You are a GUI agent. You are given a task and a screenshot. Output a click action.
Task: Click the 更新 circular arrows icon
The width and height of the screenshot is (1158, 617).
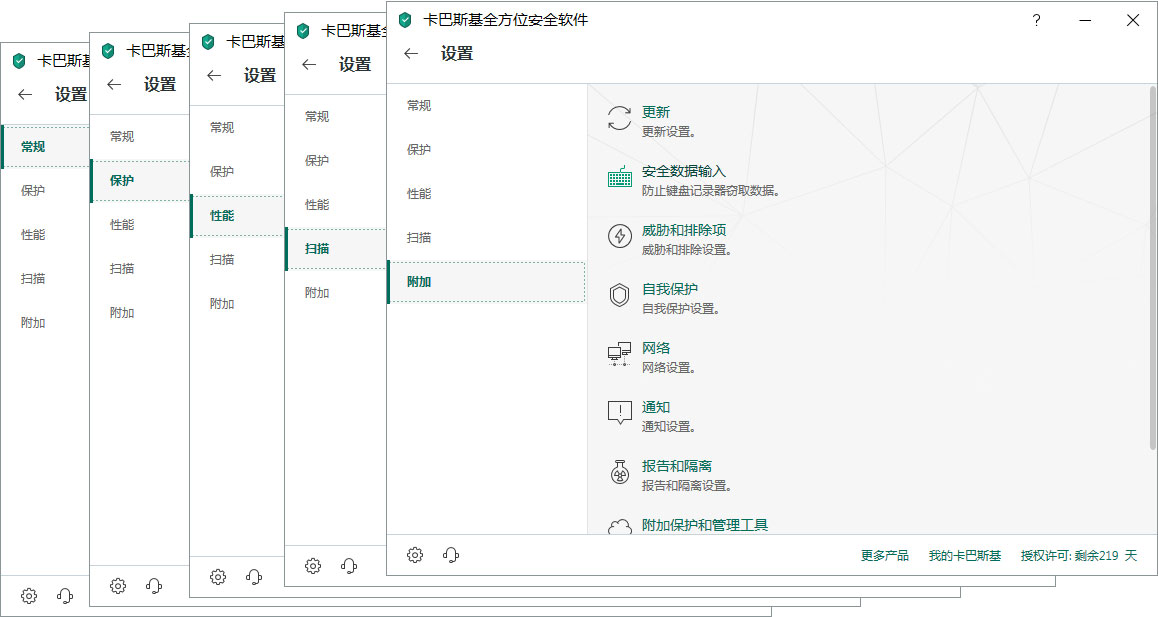pos(620,118)
